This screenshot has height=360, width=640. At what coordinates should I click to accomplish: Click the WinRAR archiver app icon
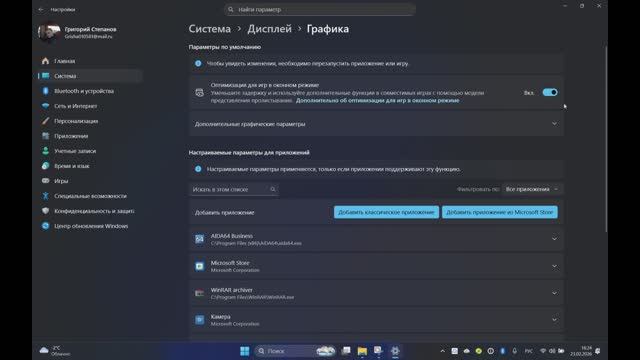[x=200, y=293]
